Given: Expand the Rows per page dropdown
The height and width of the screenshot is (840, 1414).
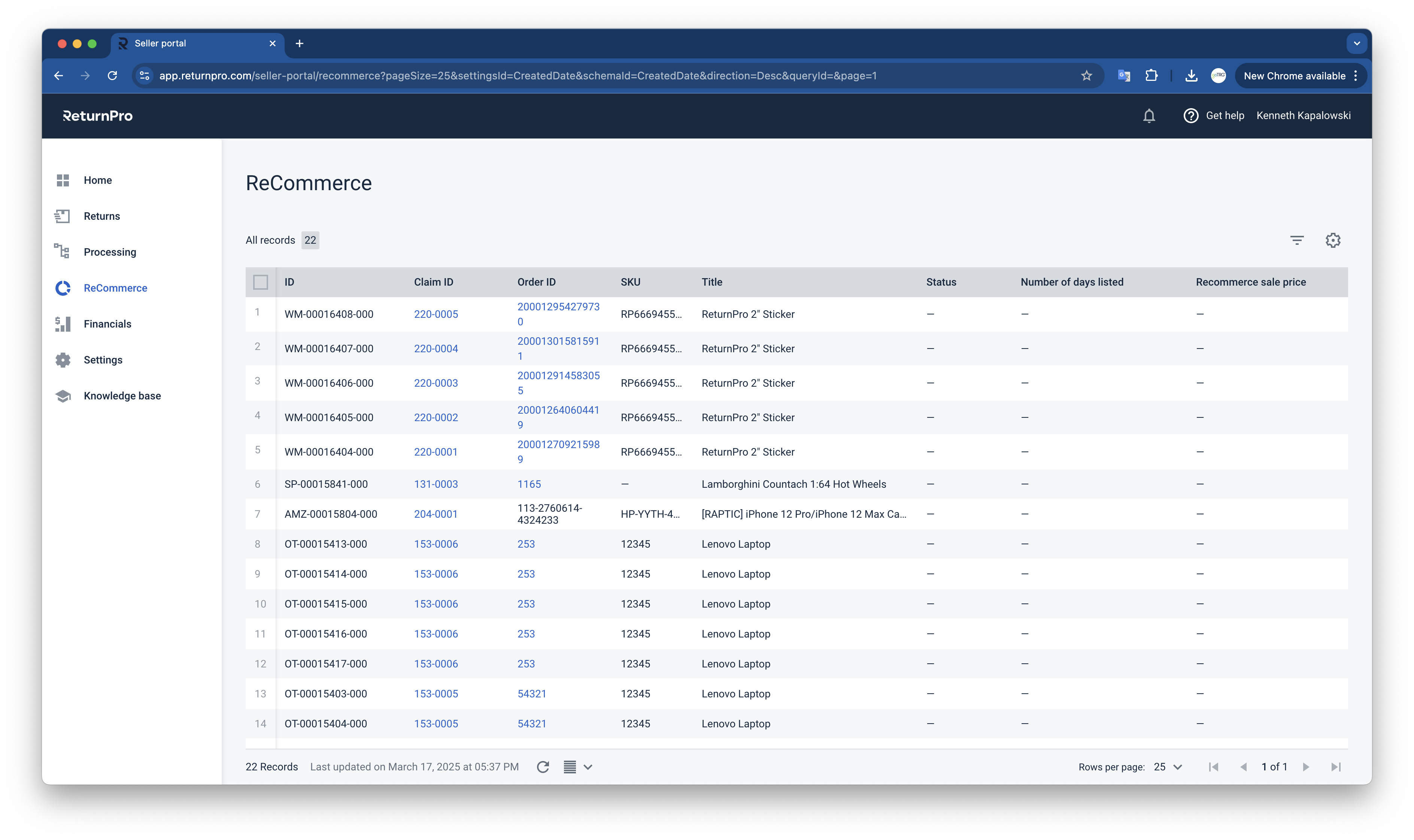Looking at the screenshot, I should click(1168, 767).
